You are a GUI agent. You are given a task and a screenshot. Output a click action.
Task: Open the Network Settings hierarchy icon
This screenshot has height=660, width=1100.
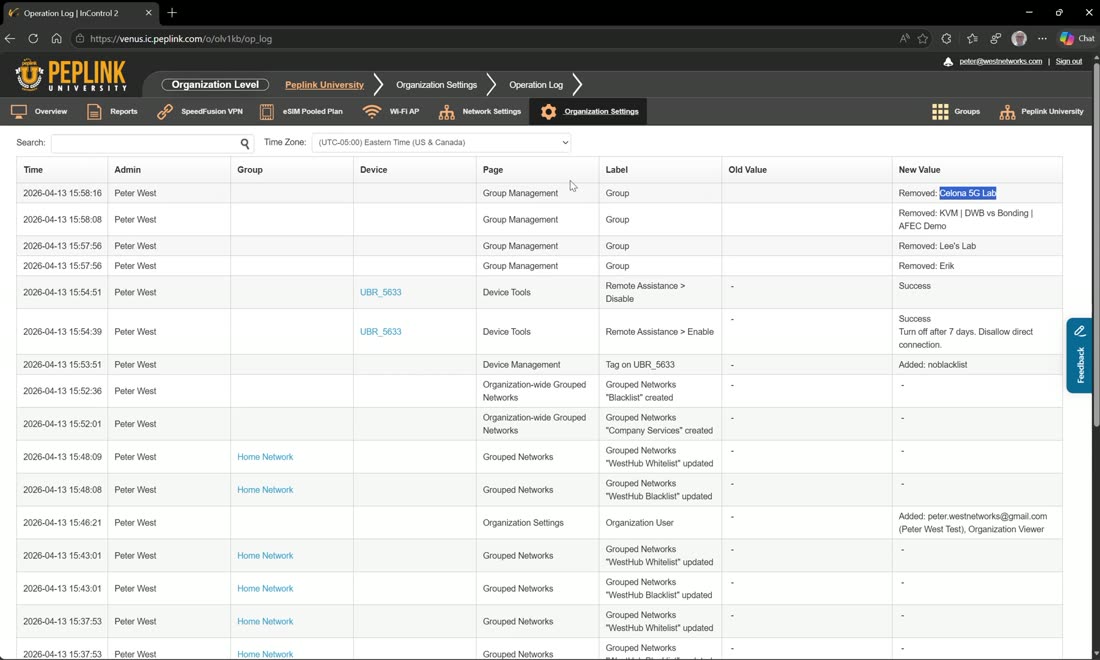(446, 112)
